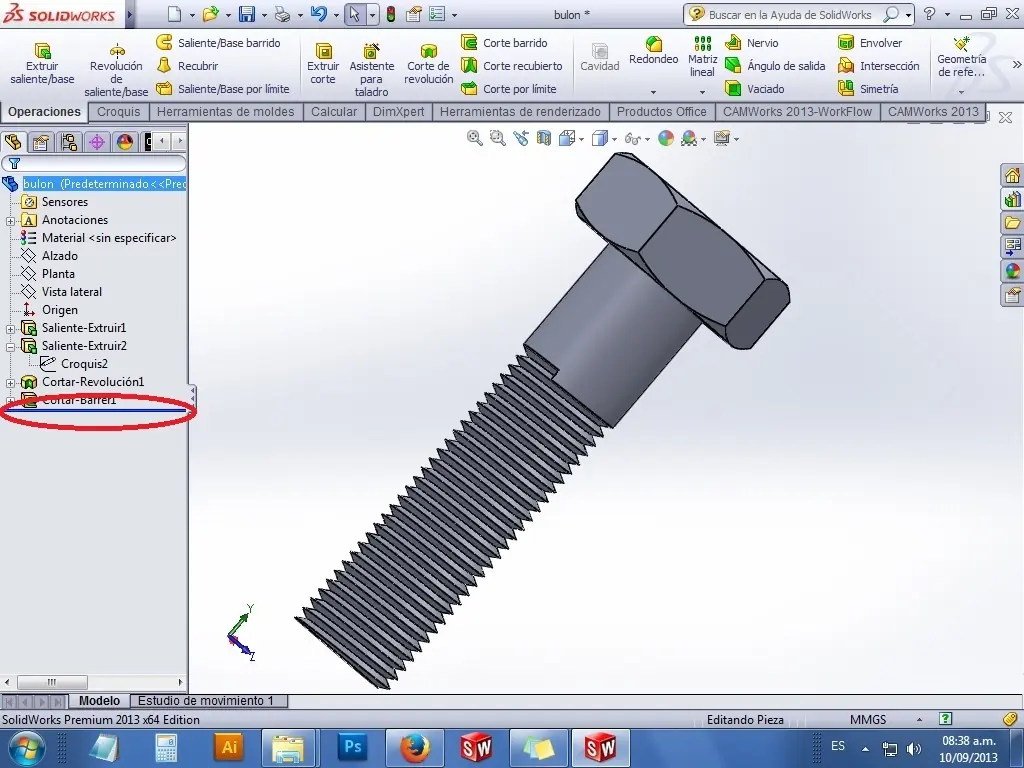Select Corte de revolución tool
This screenshot has width=1024, height=768.
click(x=428, y=64)
